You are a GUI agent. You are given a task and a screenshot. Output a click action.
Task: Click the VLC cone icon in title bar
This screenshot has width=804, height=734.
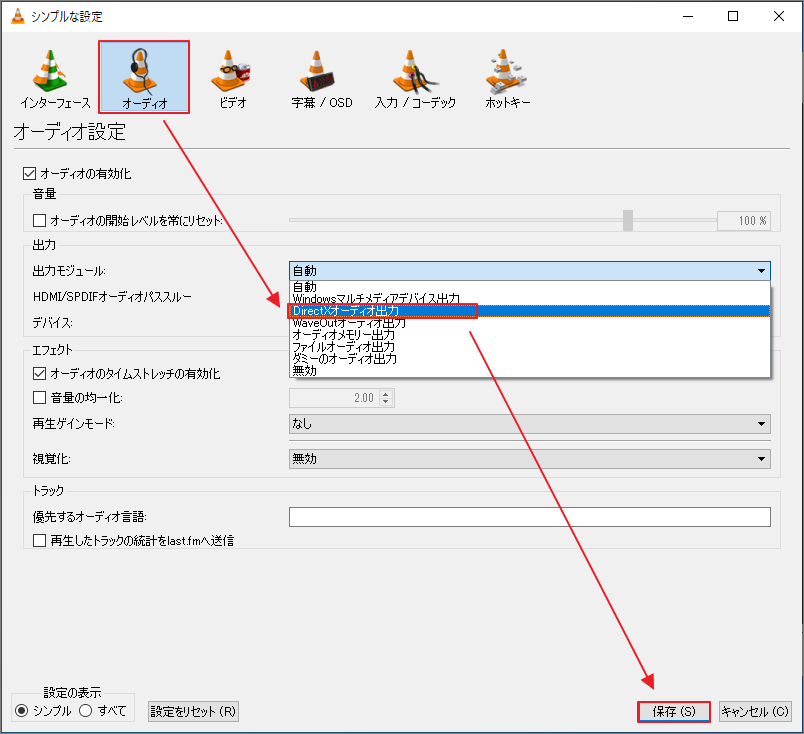click(x=17, y=16)
